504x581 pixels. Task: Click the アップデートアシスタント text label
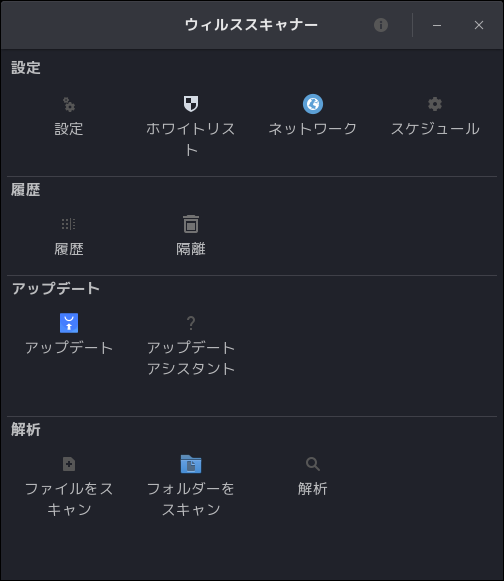pos(191,358)
